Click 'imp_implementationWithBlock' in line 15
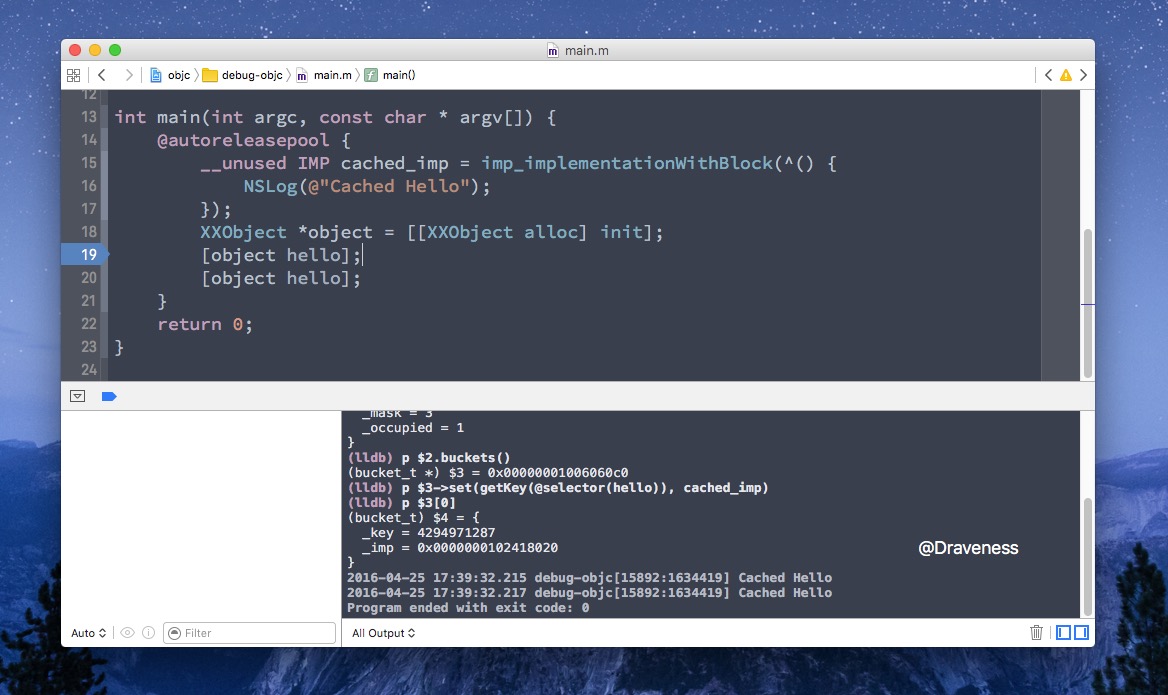 [x=627, y=163]
